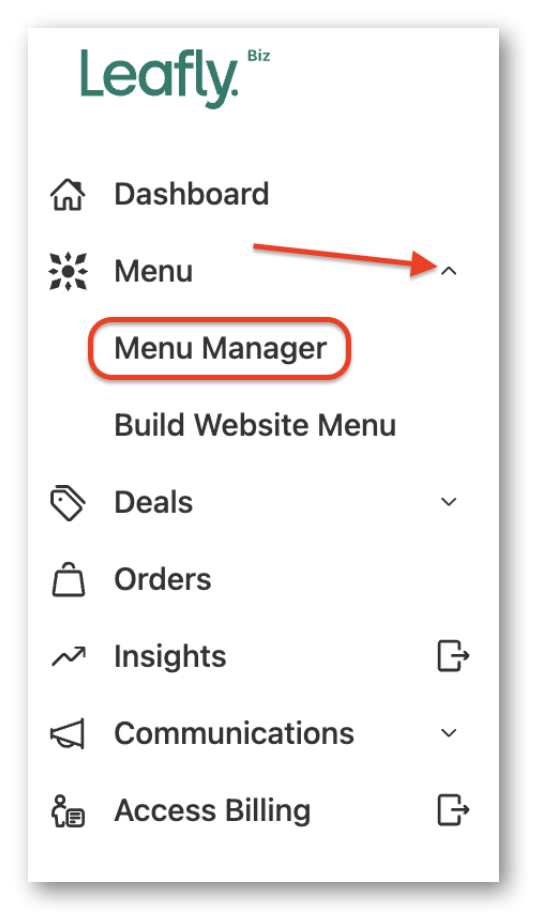
Task: Click the Communications label
Action: [234, 733]
